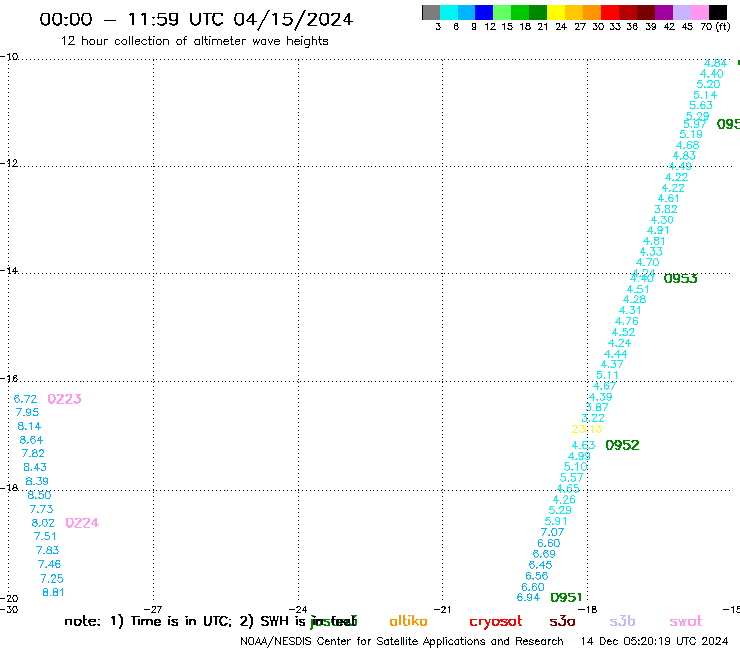Select the 7.73 wave height value

[42, 509]
